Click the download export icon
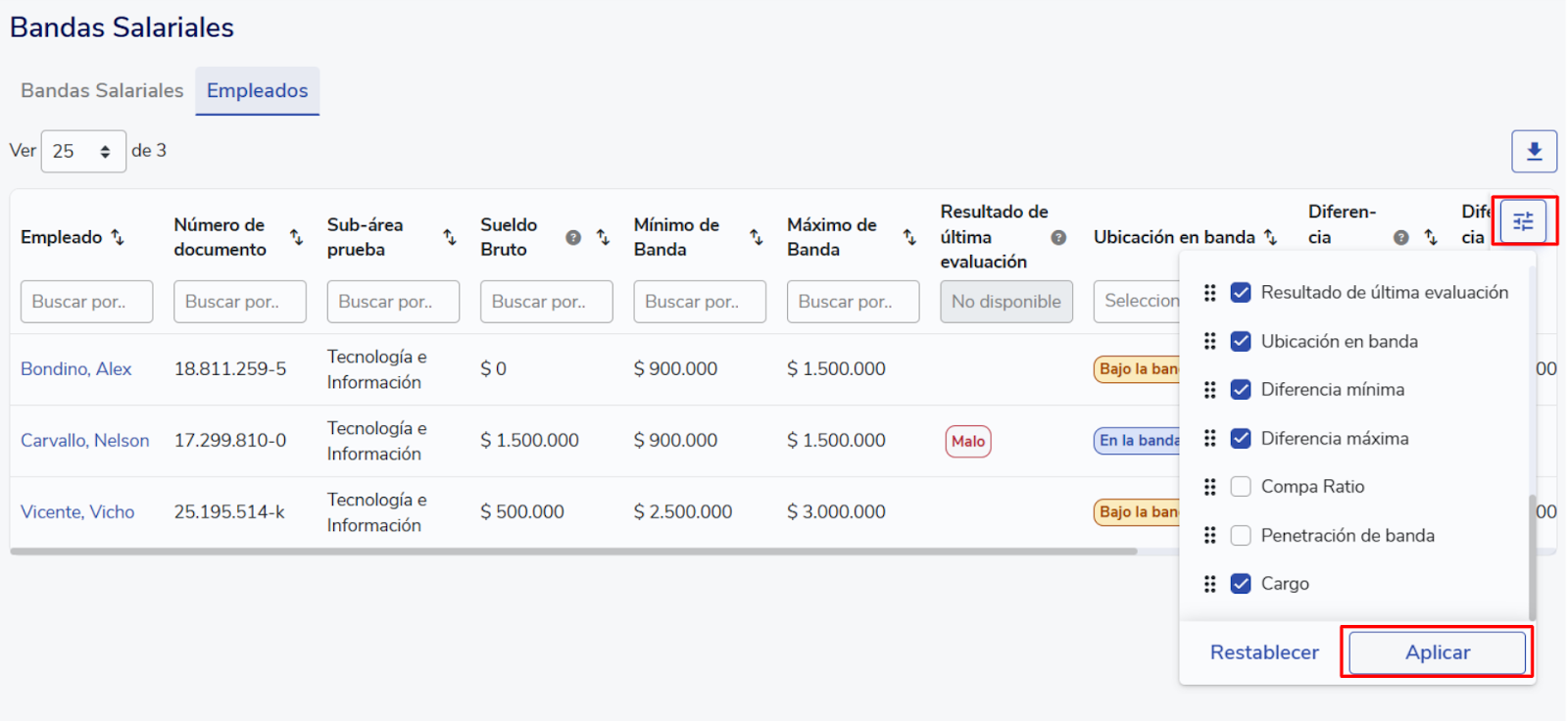The height and width of the screenshot is (721, 1568). pyautogui.click(x=1534, y=152)
